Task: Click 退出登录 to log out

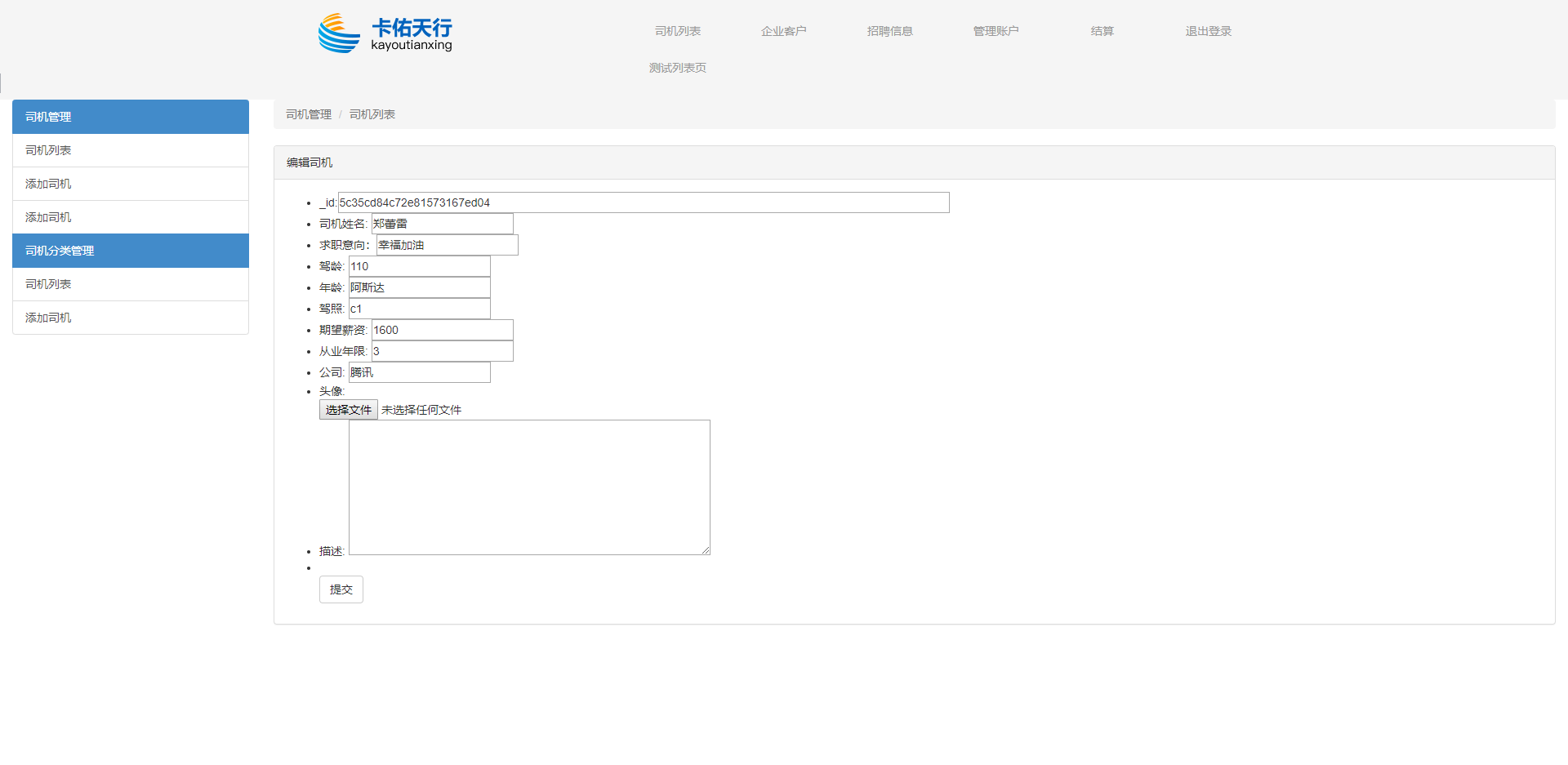Action: [1208, 31]
